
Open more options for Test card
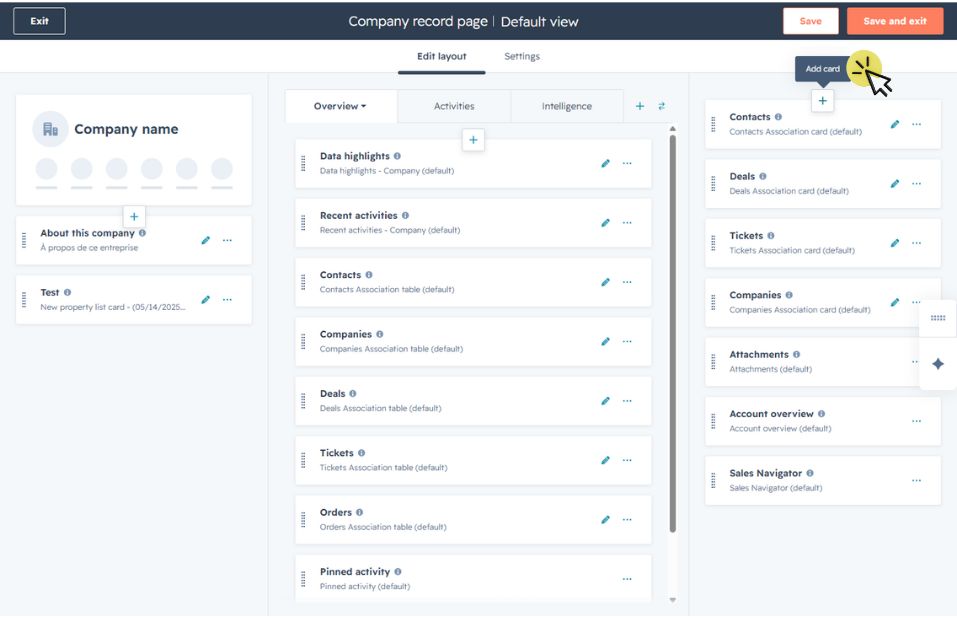click(227, 300)
